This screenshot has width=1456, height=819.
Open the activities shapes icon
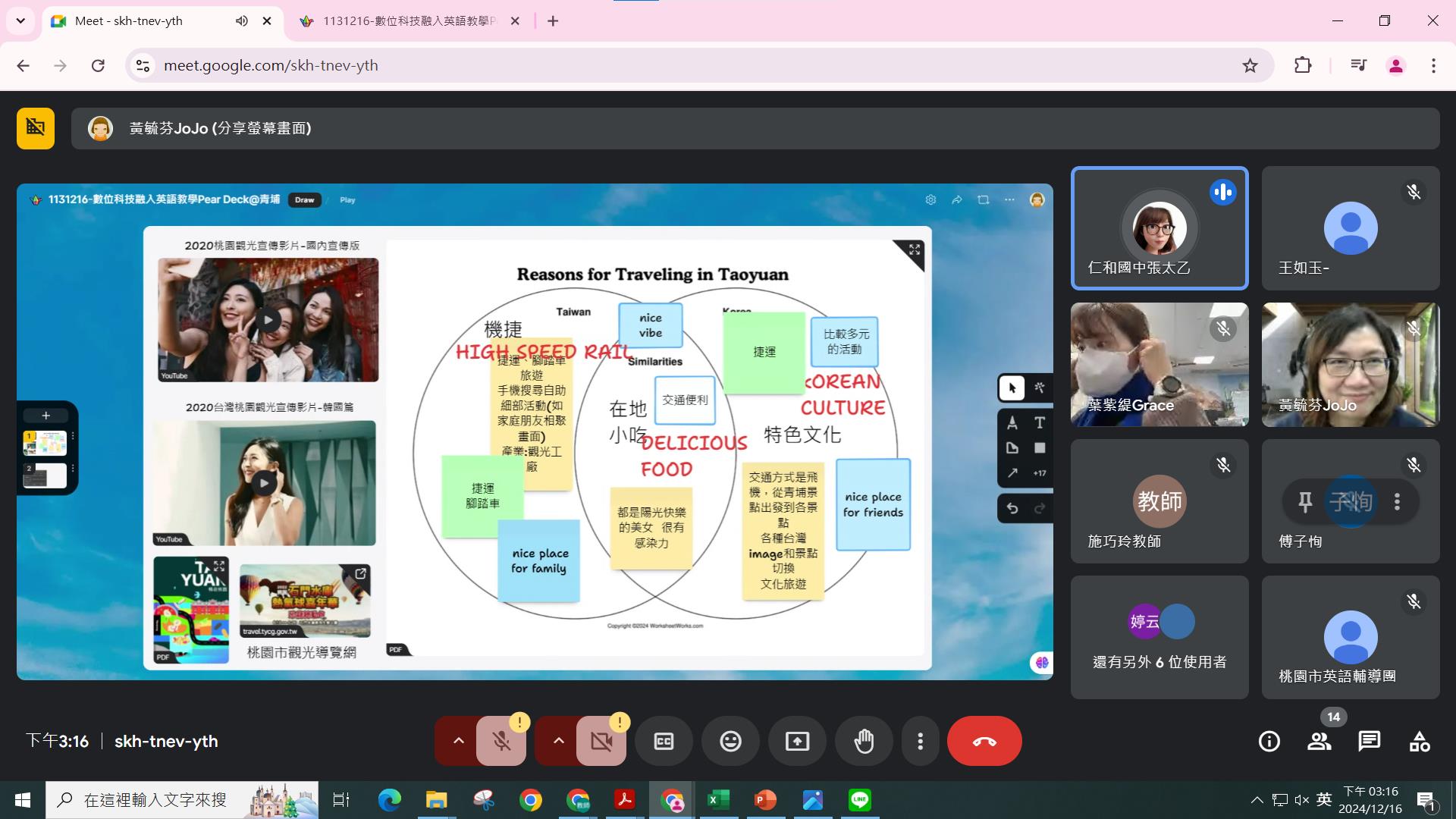point(1419,741)
